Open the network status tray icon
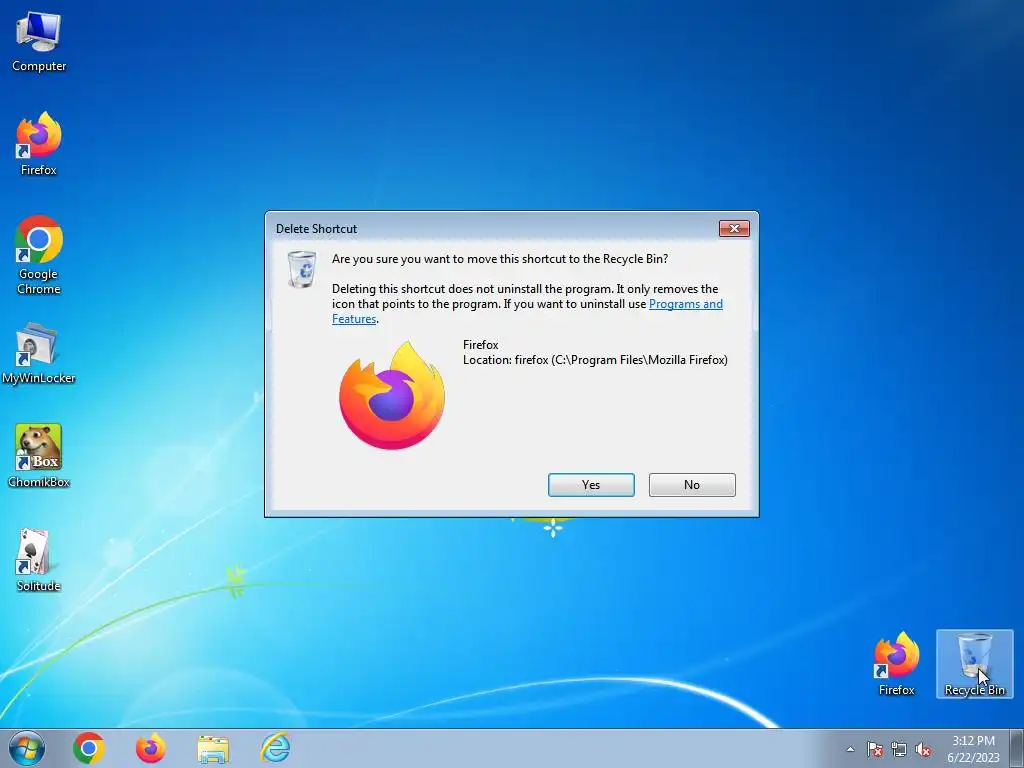 [x=899, y=749]
